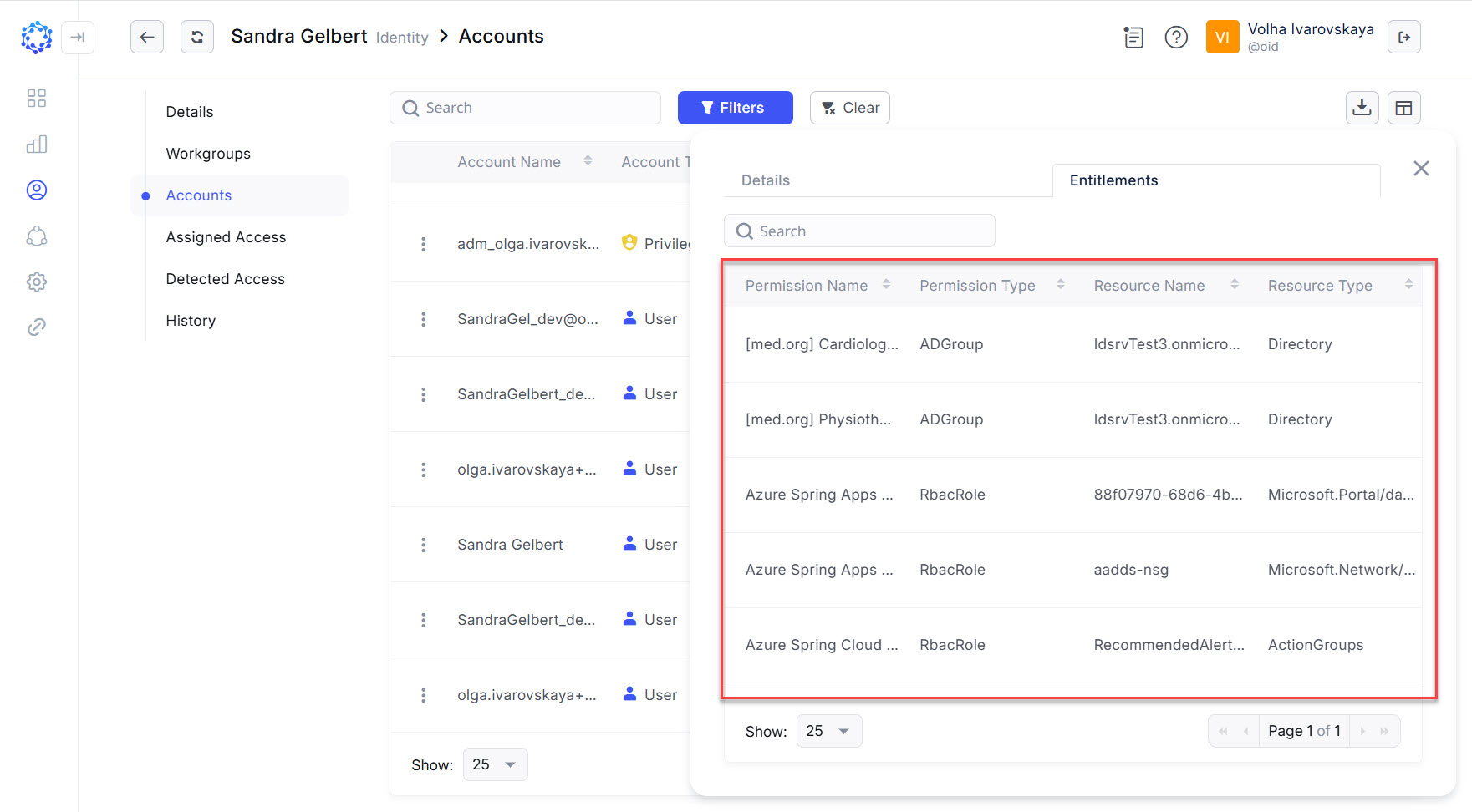Click the refresh page icon
Image resolution: width=1472 pixels, height=812 pixels.
(x=197, y=37)
